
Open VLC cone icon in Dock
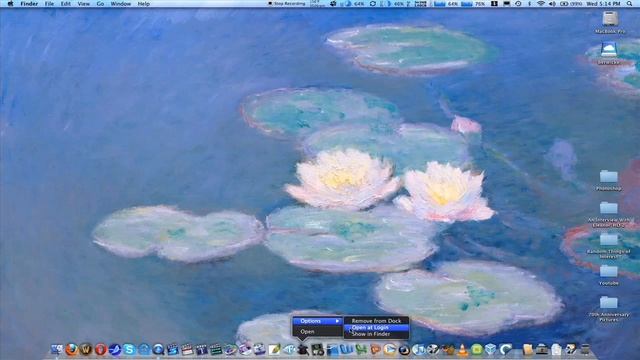(462, 349)
